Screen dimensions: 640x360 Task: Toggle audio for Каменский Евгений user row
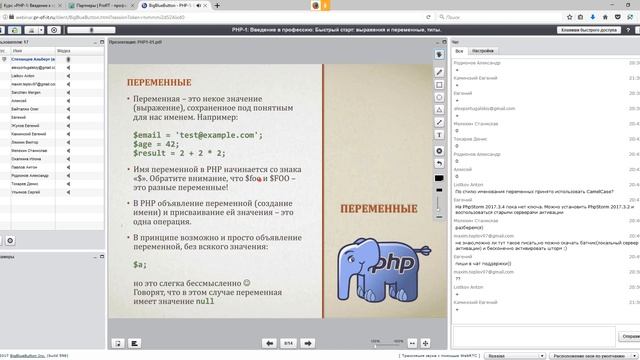(68, 134)
